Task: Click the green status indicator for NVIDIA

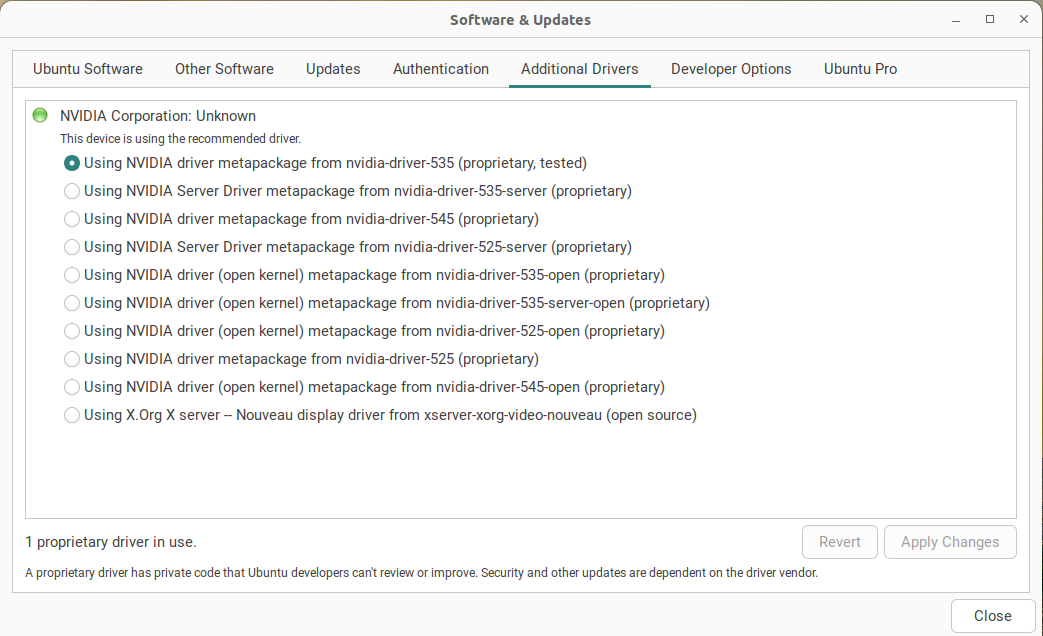Action: 40,115
